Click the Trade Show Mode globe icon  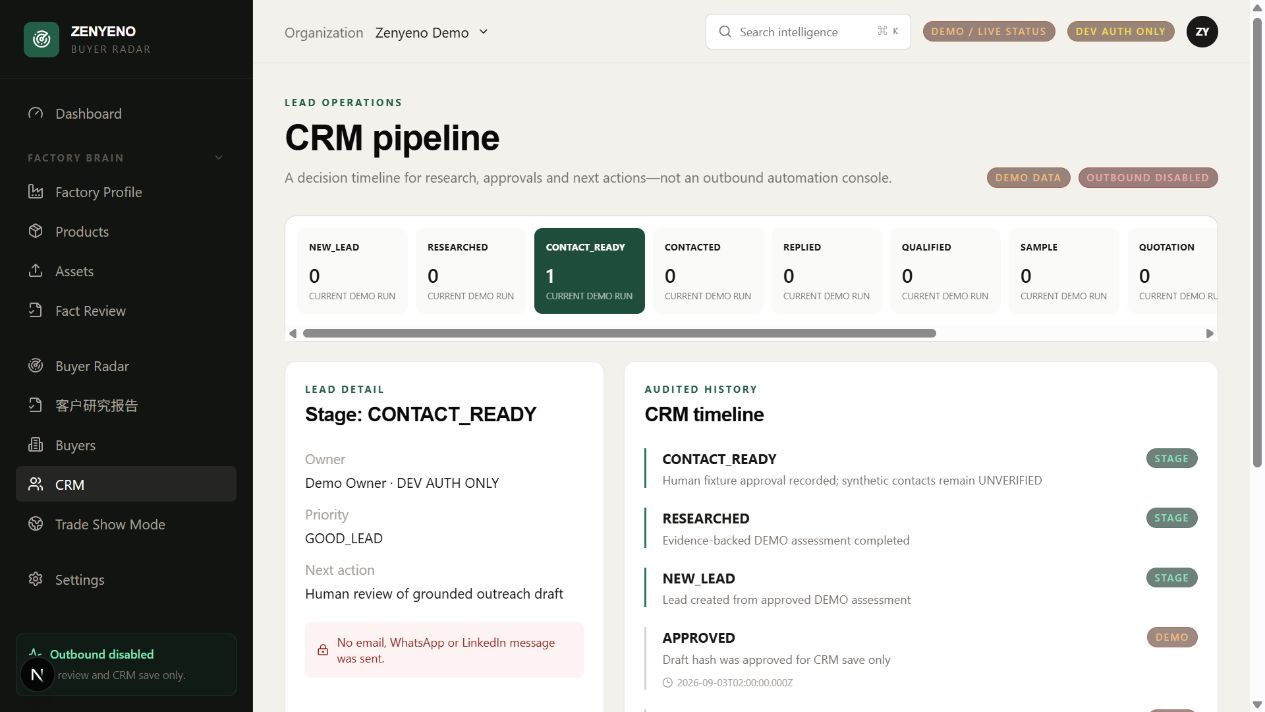pyautogui.click(x=36, y=524)
